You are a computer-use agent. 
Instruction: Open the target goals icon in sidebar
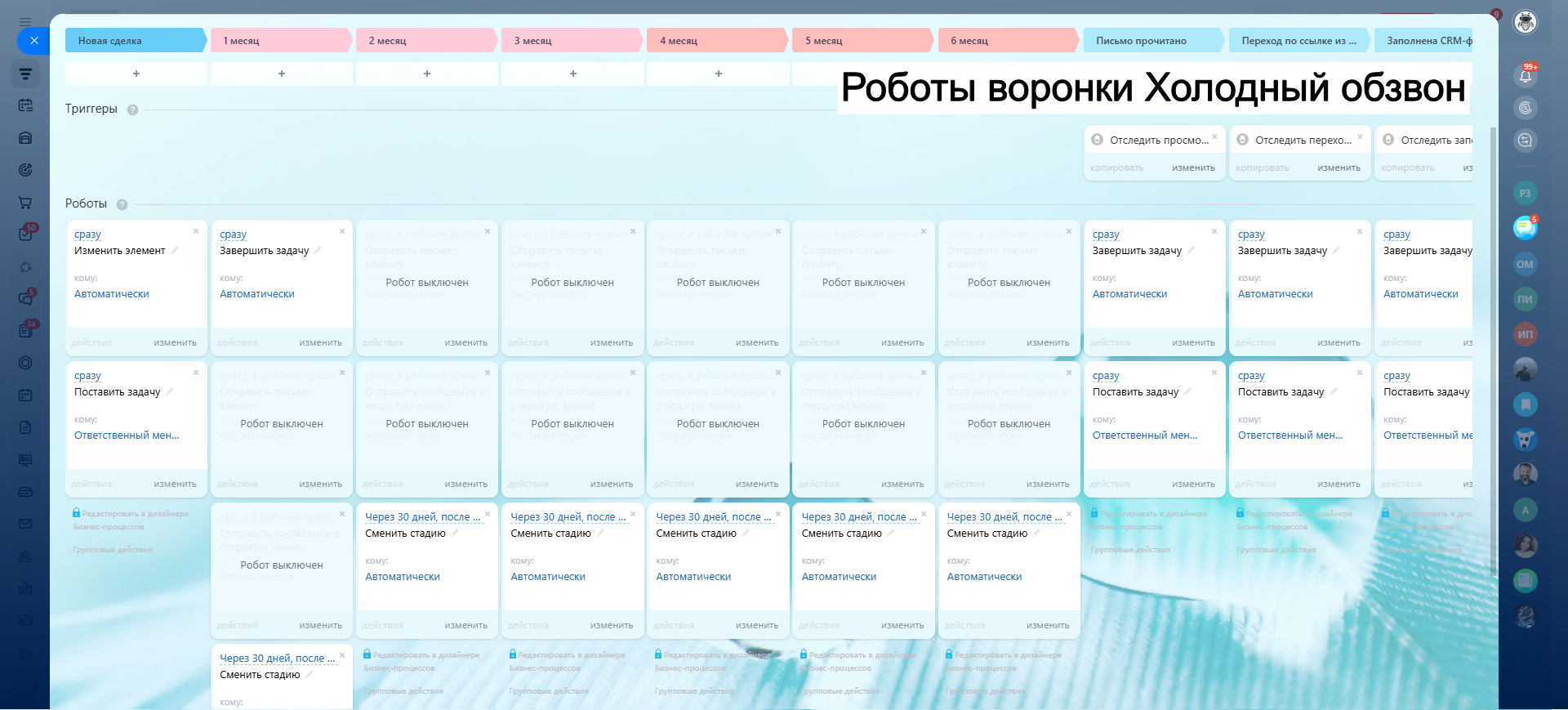click(25, 170)
